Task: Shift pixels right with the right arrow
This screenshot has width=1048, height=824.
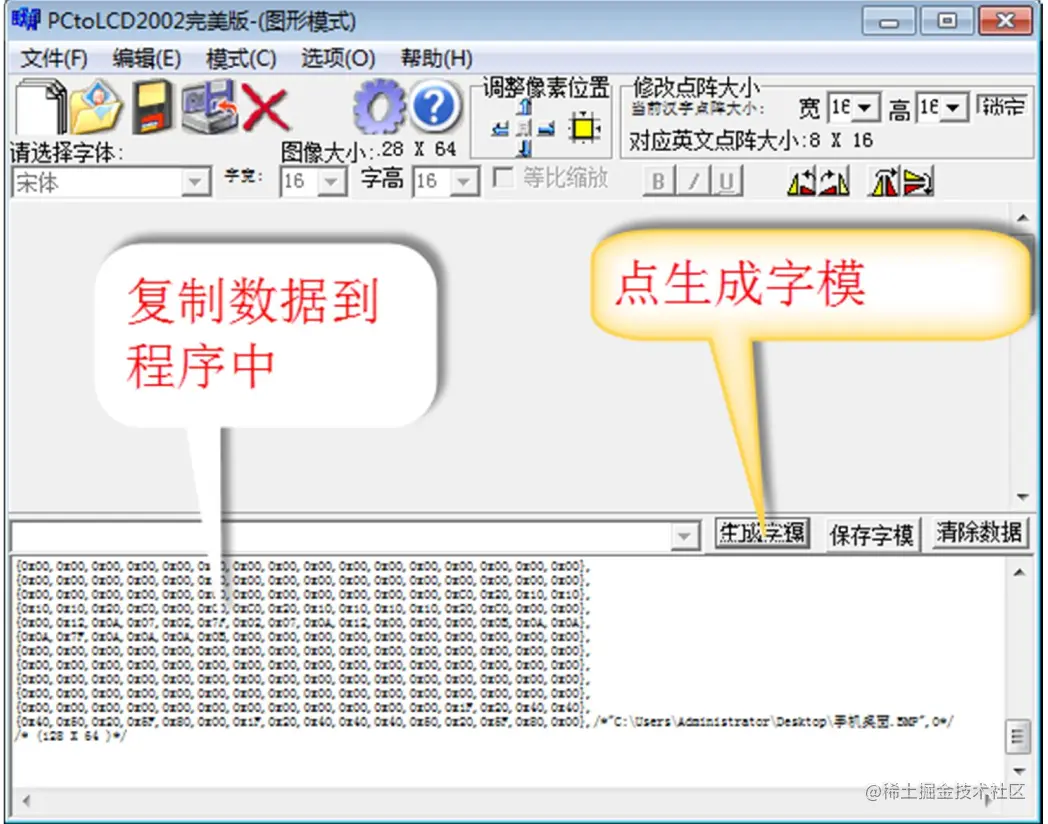Action: 547,128
